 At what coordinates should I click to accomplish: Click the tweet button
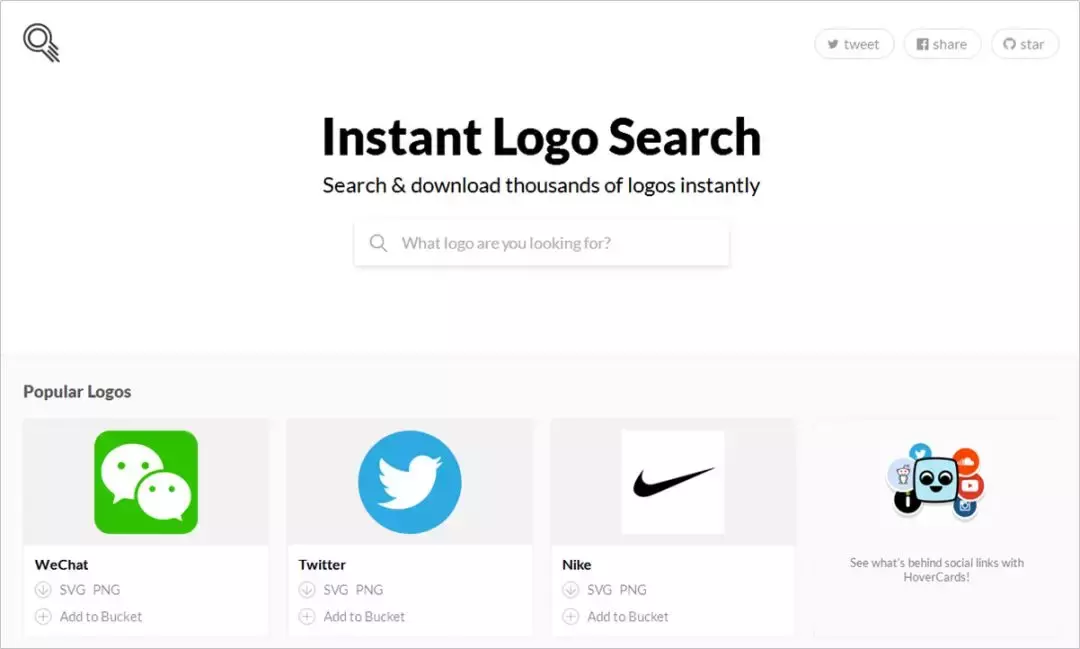coord(854,44)
